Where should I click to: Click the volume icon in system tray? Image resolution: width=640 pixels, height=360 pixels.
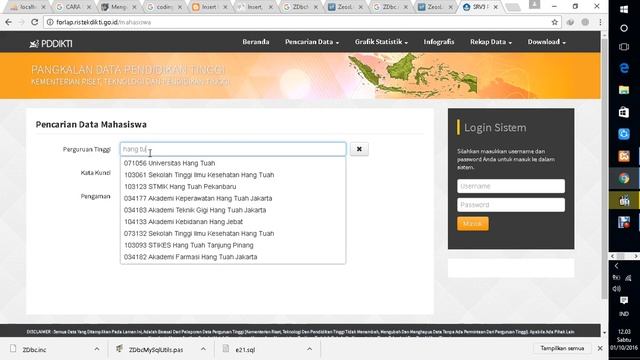[616, 289]
